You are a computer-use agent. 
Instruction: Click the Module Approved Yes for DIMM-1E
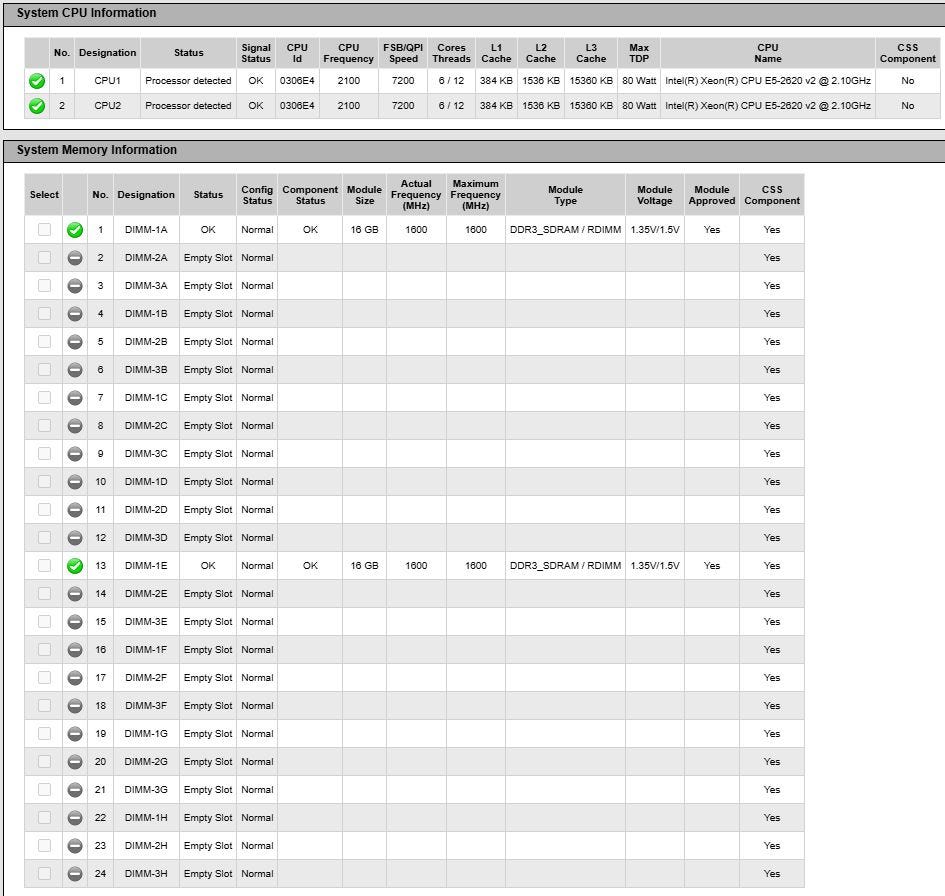[712, 566]
